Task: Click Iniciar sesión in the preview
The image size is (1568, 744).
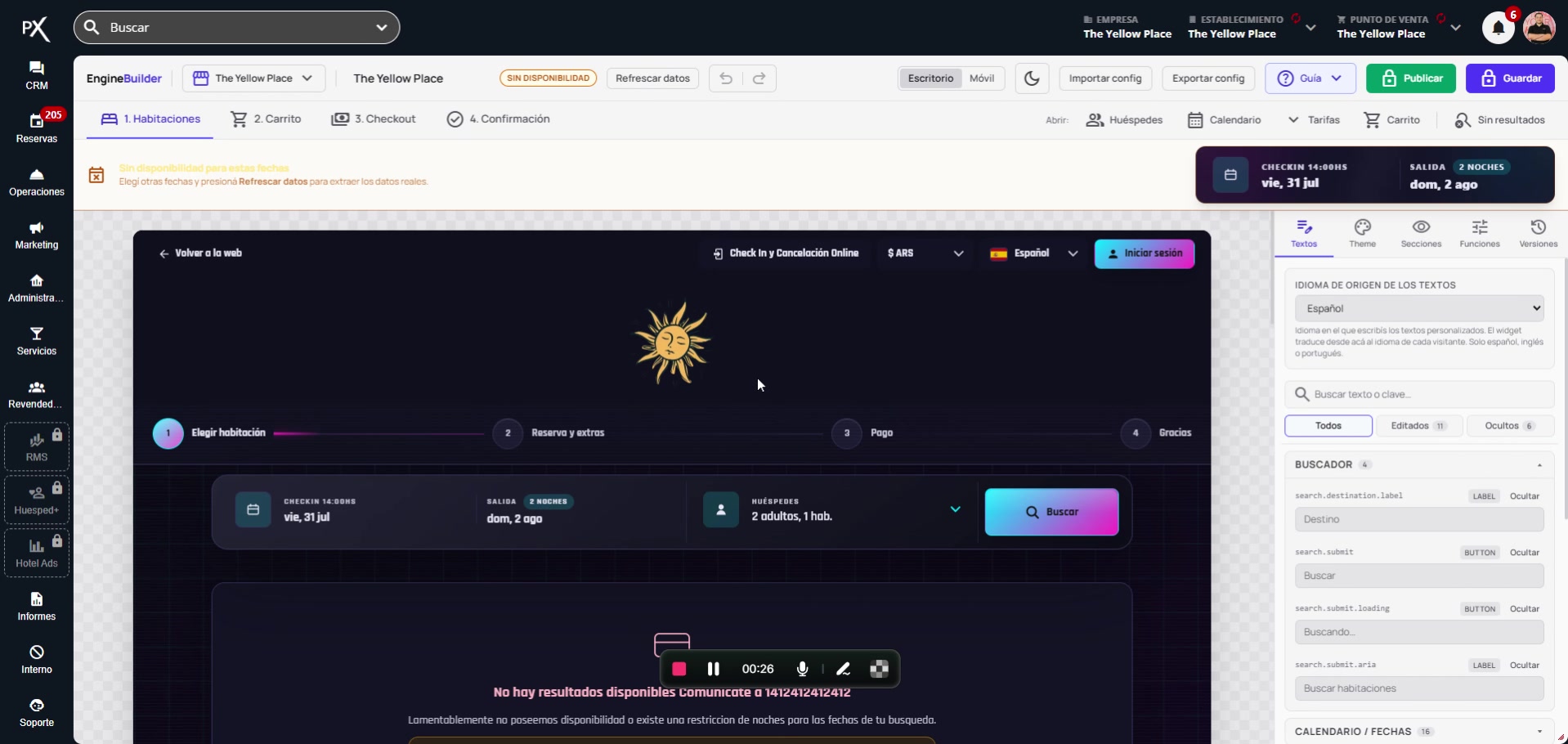Action: point(1145,253)
